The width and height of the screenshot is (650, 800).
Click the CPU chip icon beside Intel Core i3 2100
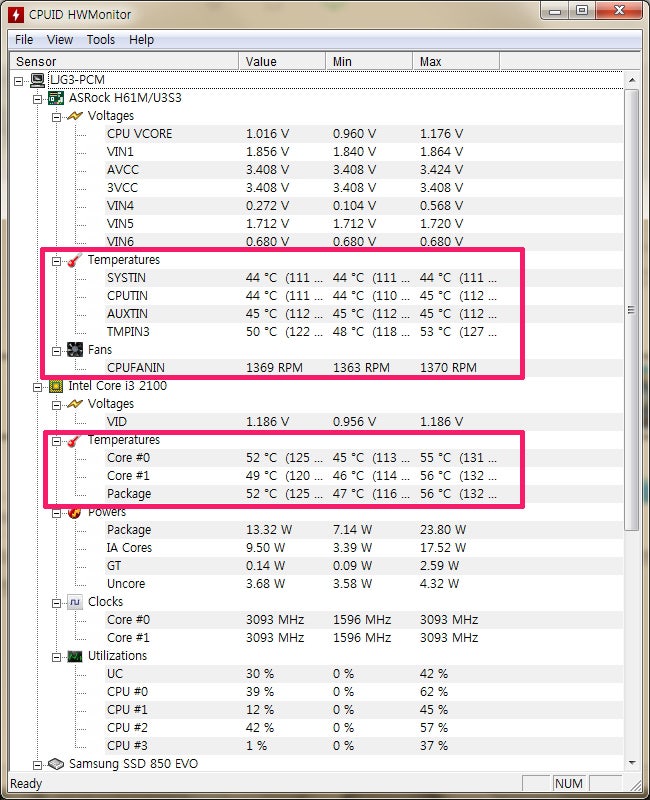tap(56, 386)
